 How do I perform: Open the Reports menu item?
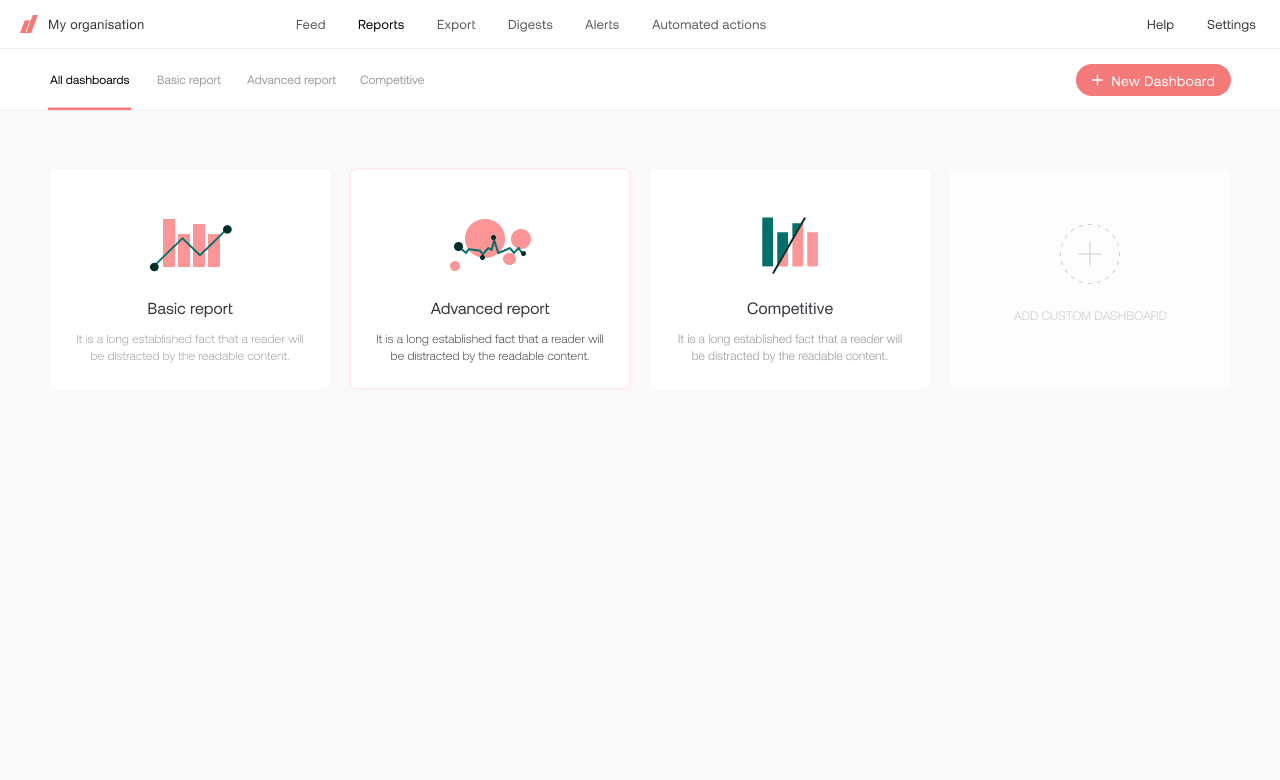[x=381, y=25]
